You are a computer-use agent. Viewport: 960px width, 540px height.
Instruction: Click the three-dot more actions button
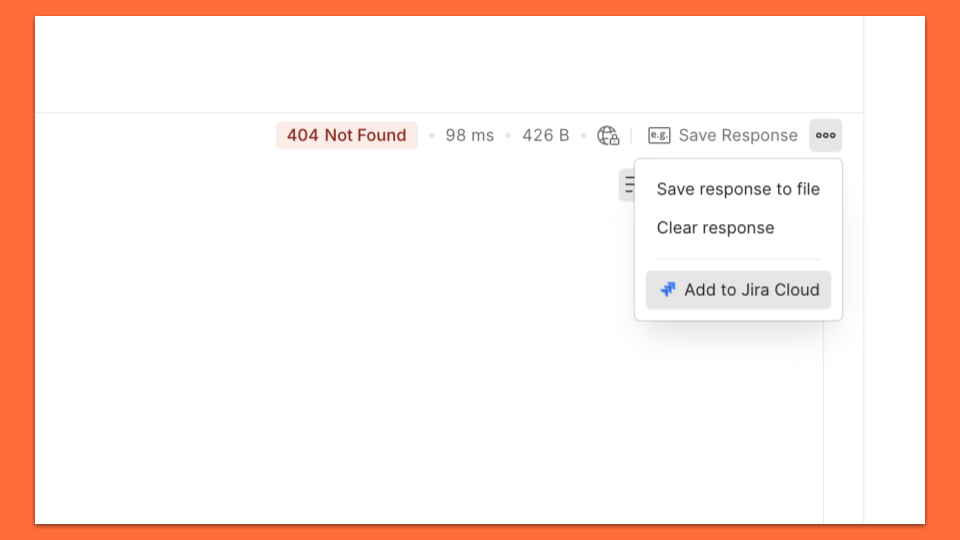pos(825,136)
